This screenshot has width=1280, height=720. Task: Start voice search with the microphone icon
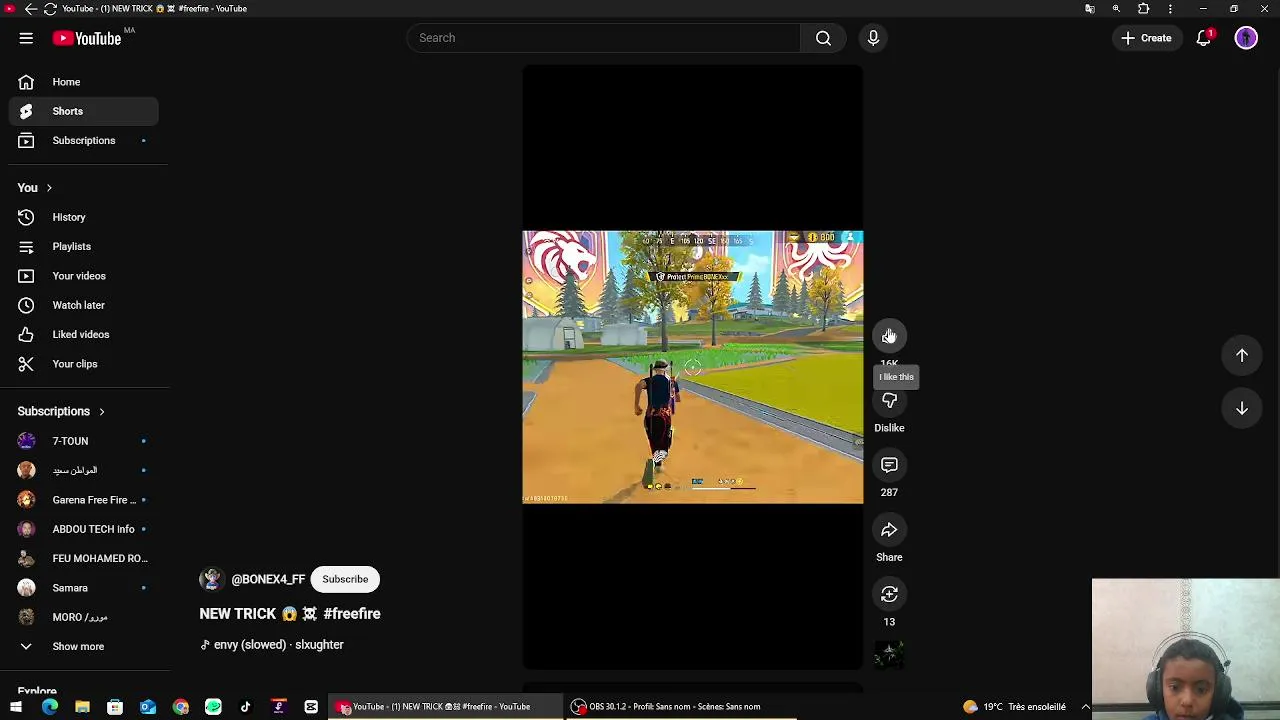(x=873, y=38)
